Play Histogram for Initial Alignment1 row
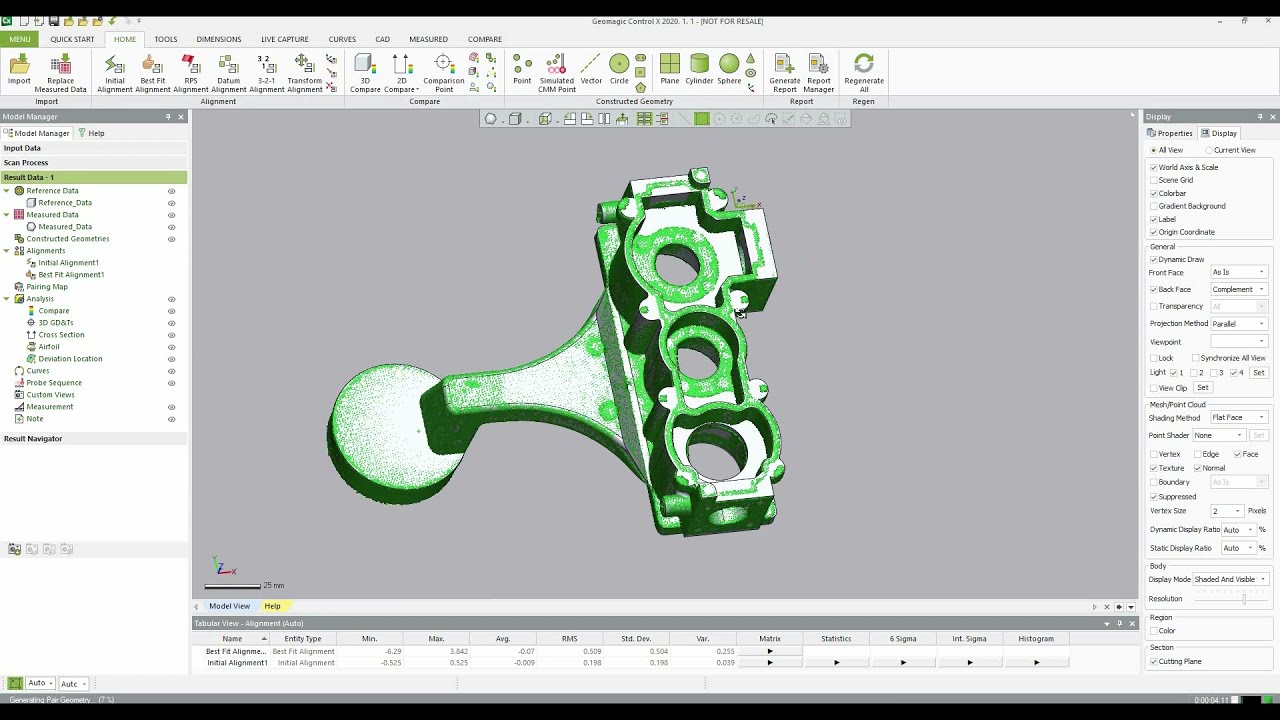 (1036, 662)
